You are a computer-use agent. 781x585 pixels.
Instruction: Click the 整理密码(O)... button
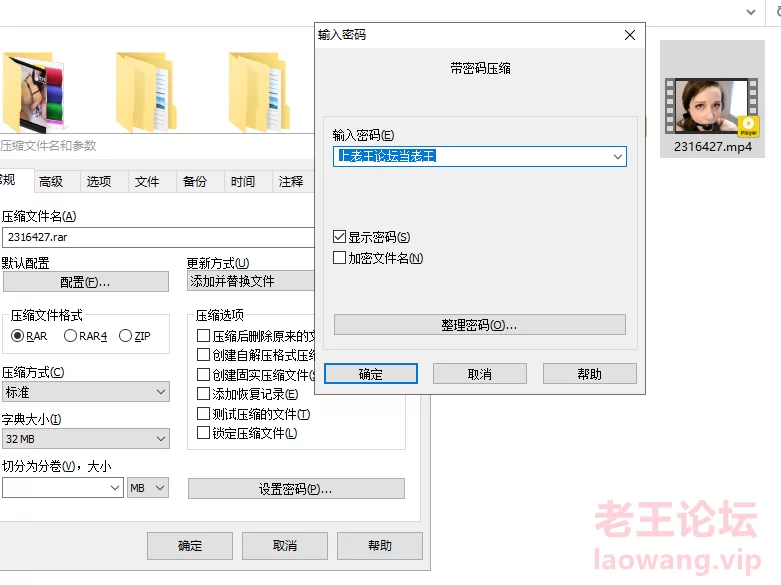point(479,325)
